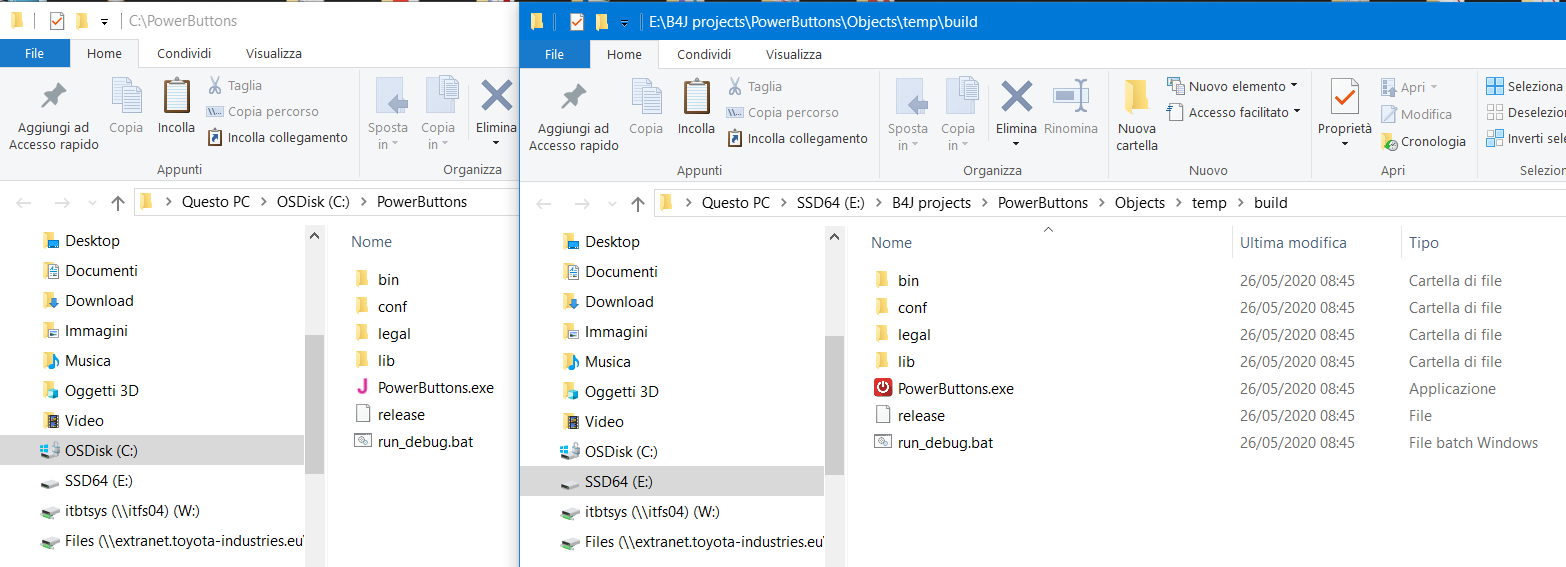The image size is (1566, 567).
Task: Select Desktop in the build window sidebar
Action: 602,241
